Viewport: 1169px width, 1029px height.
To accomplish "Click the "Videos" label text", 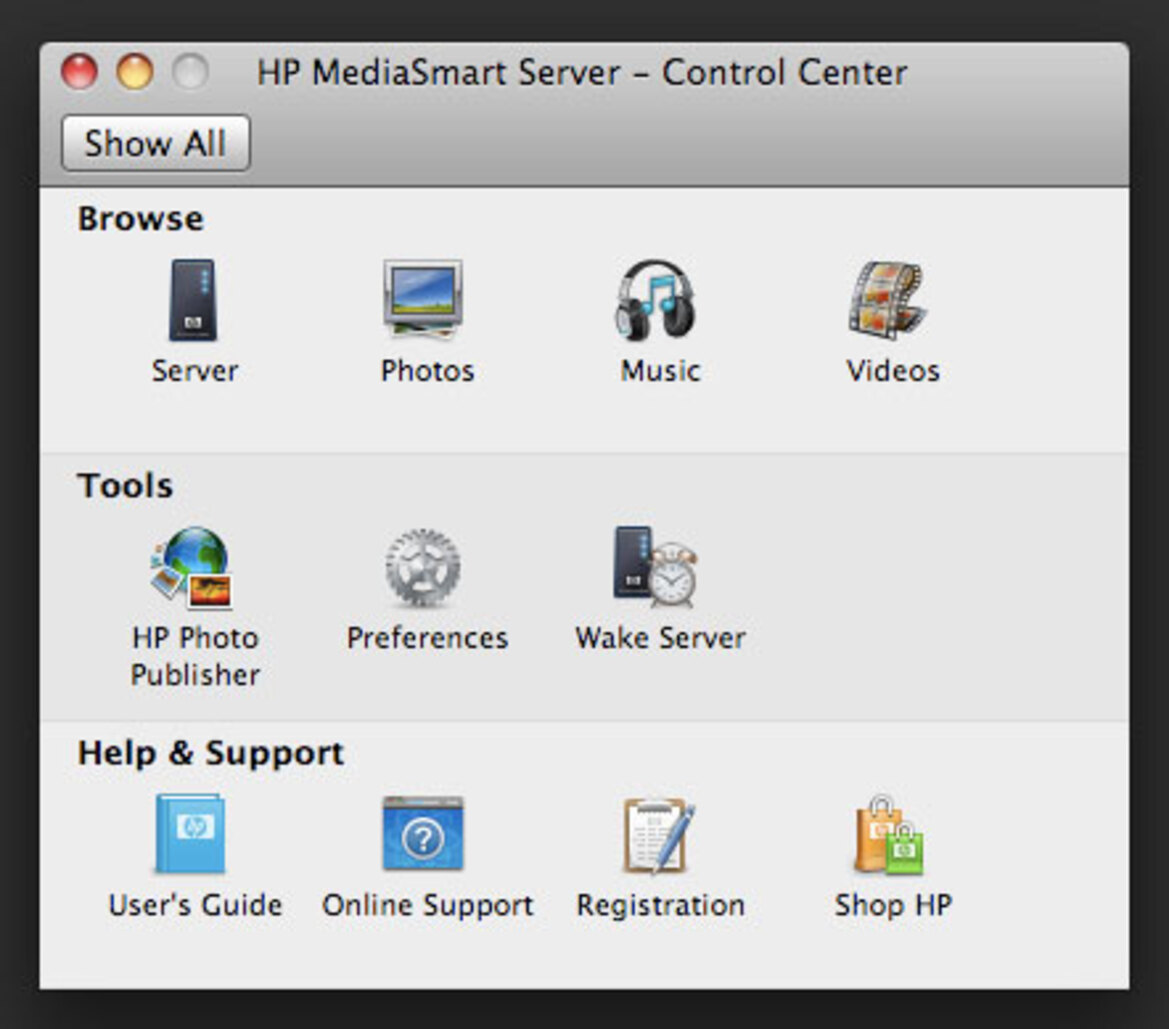I will tap(893, 371).
